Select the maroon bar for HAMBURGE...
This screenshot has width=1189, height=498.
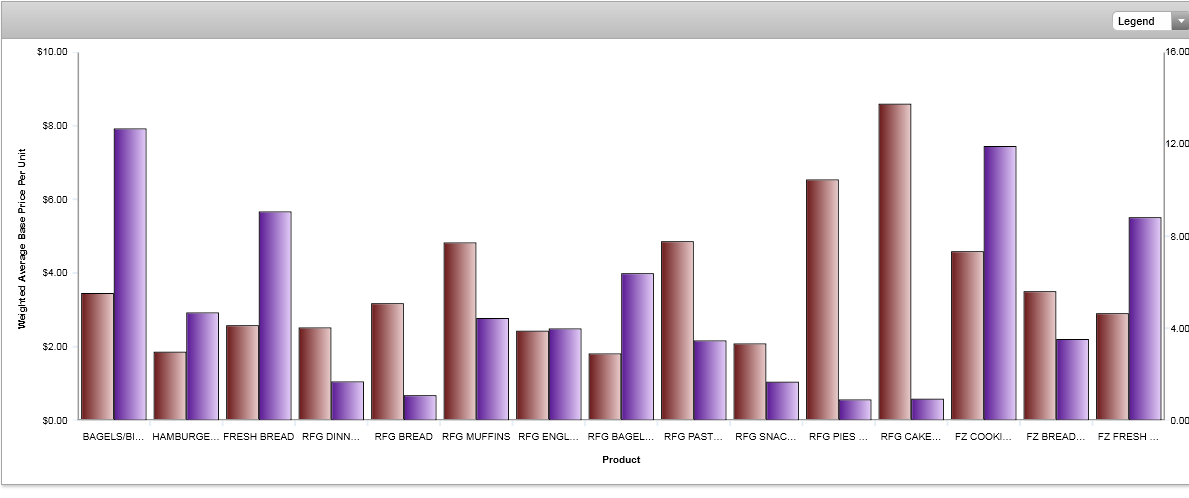point(170,385)
